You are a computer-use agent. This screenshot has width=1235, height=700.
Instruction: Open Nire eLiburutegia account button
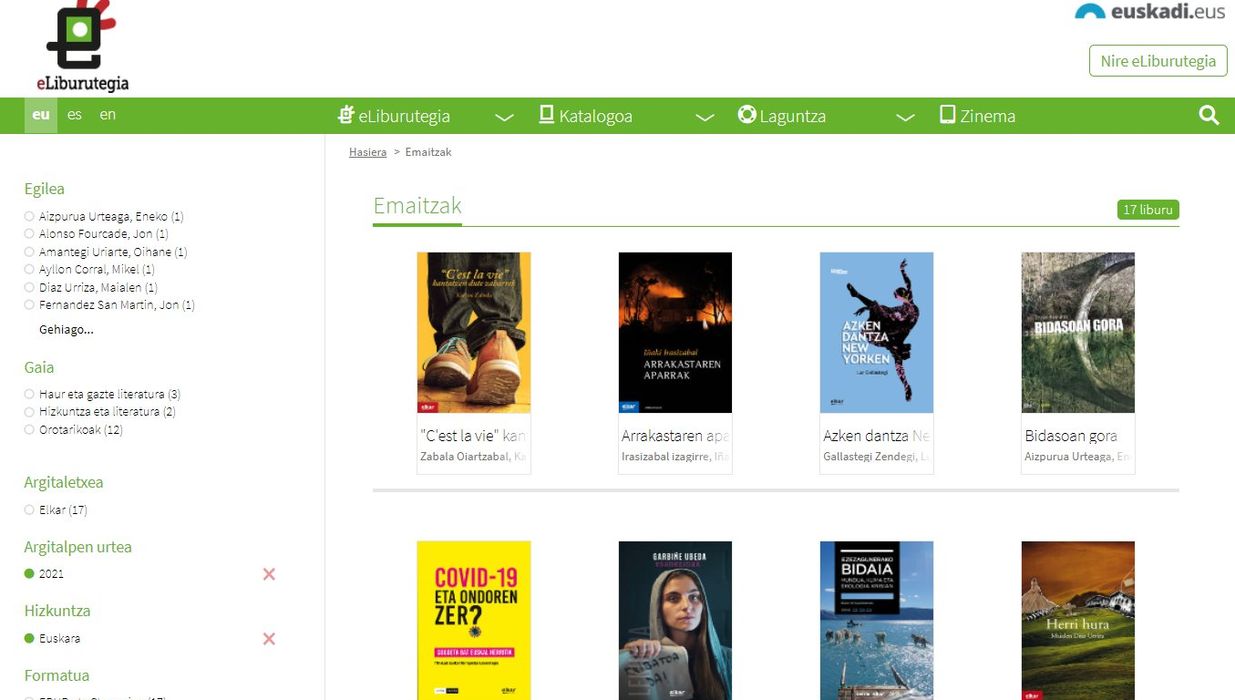pos(1158,61)
